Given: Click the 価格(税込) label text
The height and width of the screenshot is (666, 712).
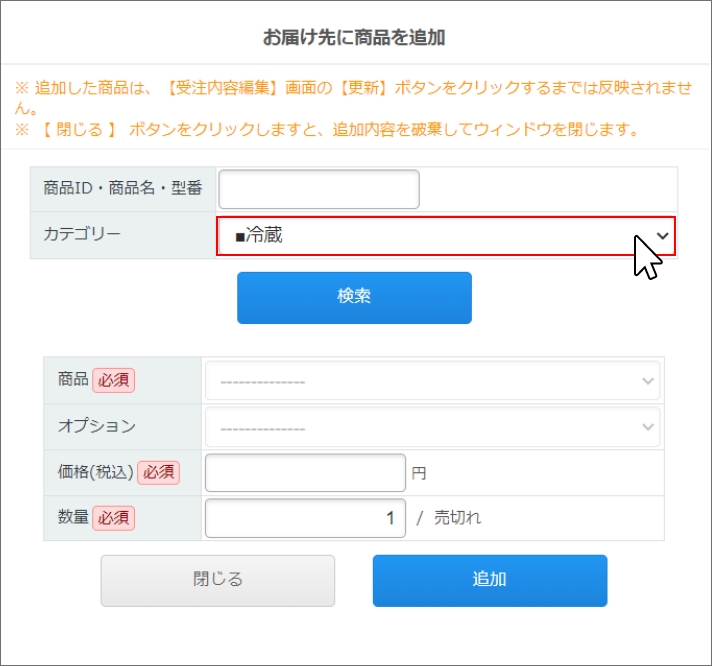Looking at the screenshot, I should click(94, 472).
